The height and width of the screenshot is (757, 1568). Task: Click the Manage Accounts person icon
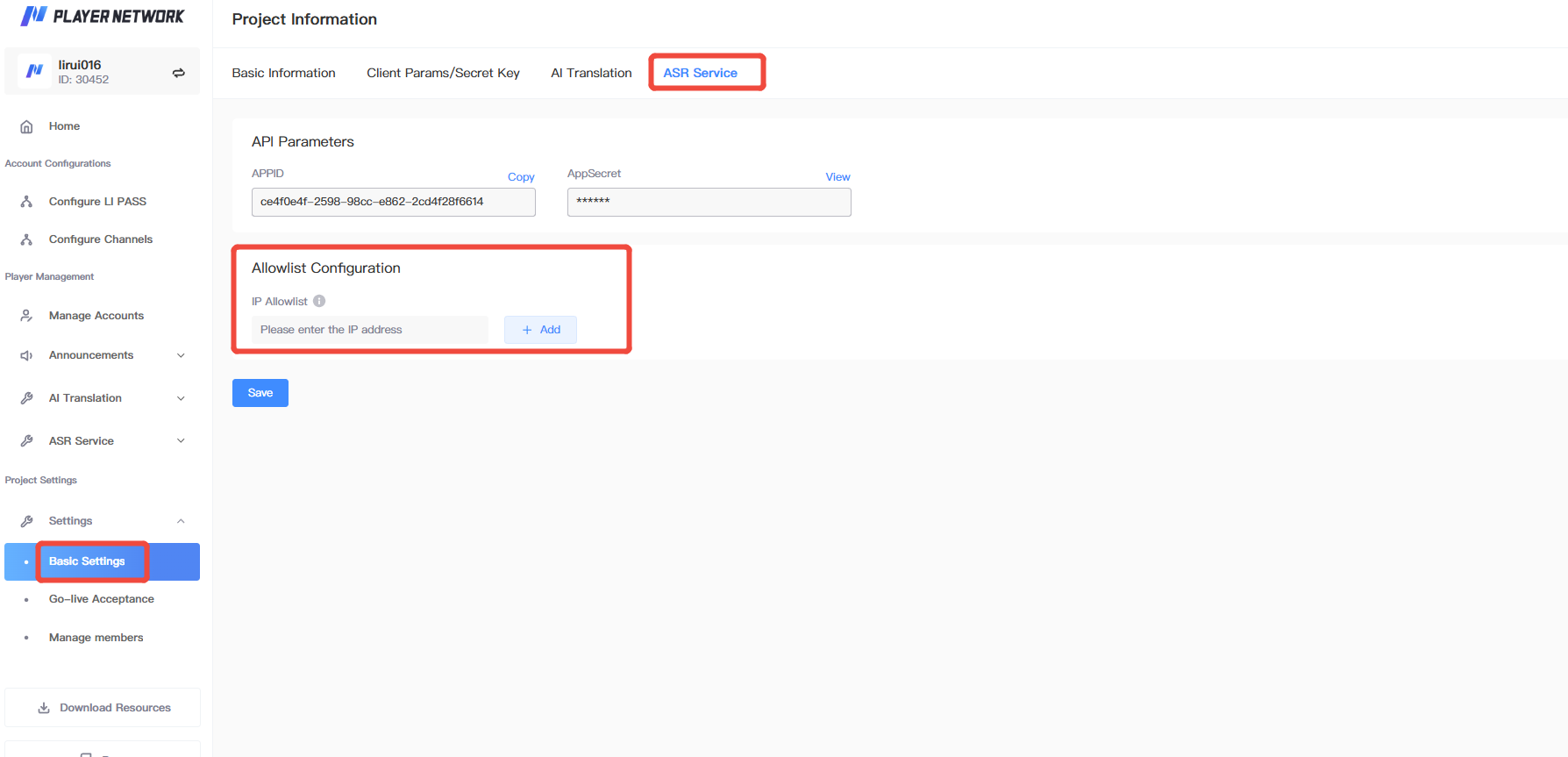(x=27, y=316)
